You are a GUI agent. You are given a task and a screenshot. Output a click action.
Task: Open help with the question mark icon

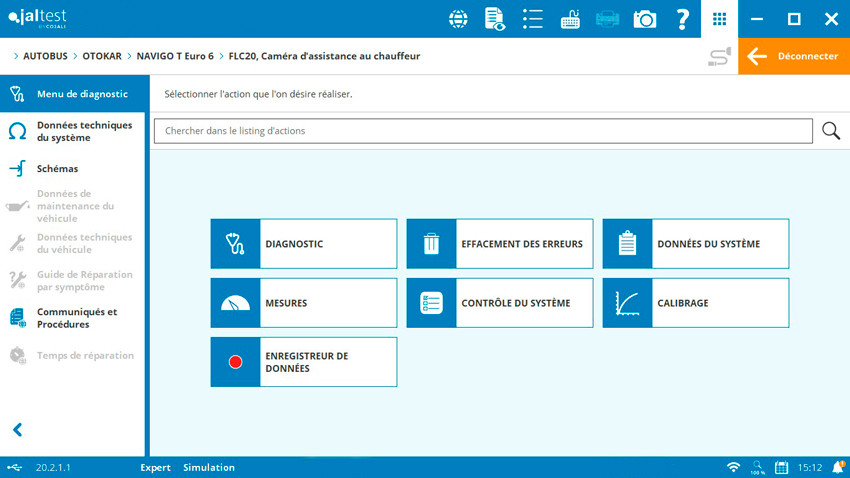pyautogui.click(x=682, y=19)
